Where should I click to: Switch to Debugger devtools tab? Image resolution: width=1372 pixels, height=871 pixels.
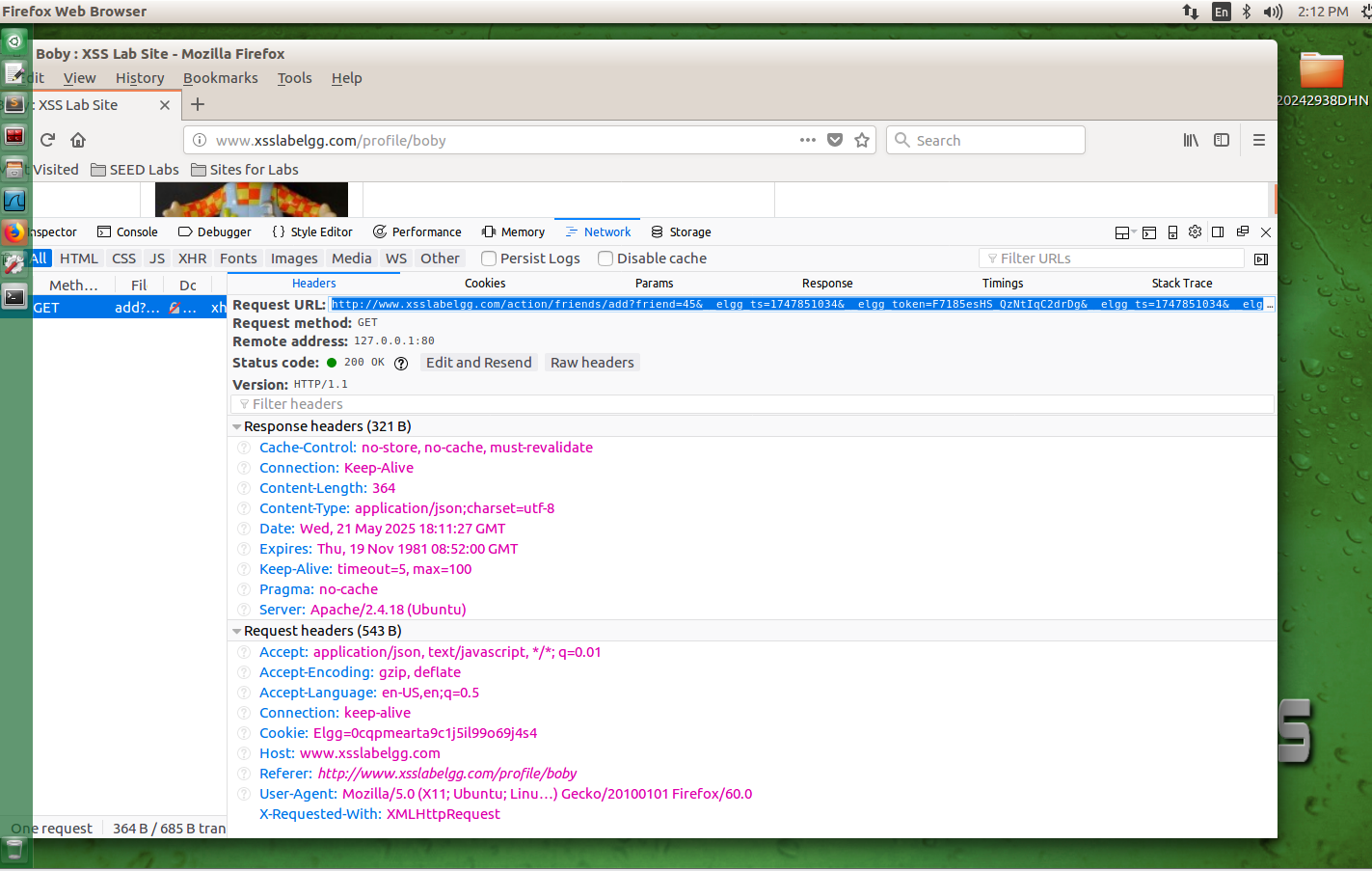[x=215, y=232]
